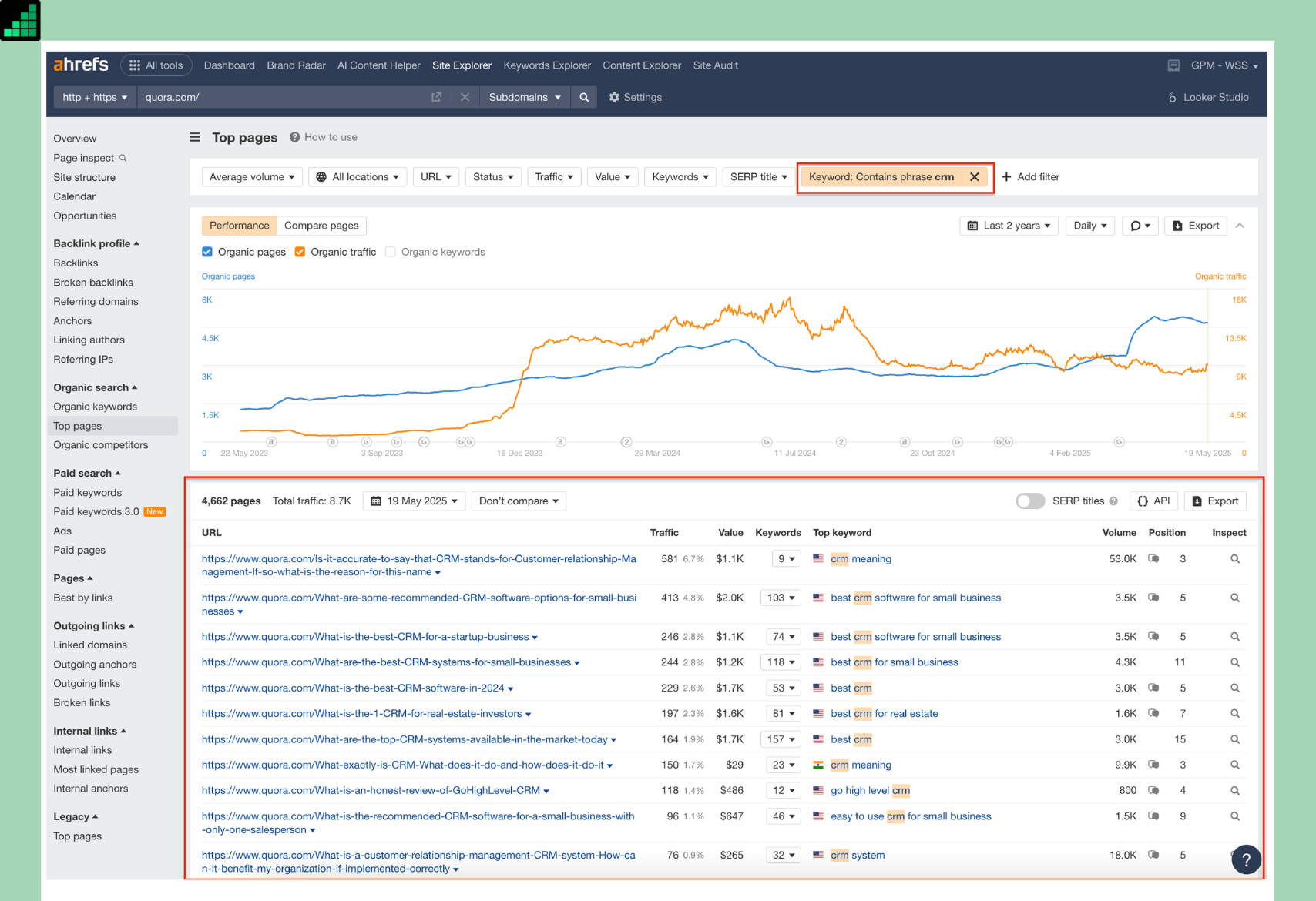Inspect the best crm for real estate row
Screen dimensions: 1316x901
(x=1235, y=714)
